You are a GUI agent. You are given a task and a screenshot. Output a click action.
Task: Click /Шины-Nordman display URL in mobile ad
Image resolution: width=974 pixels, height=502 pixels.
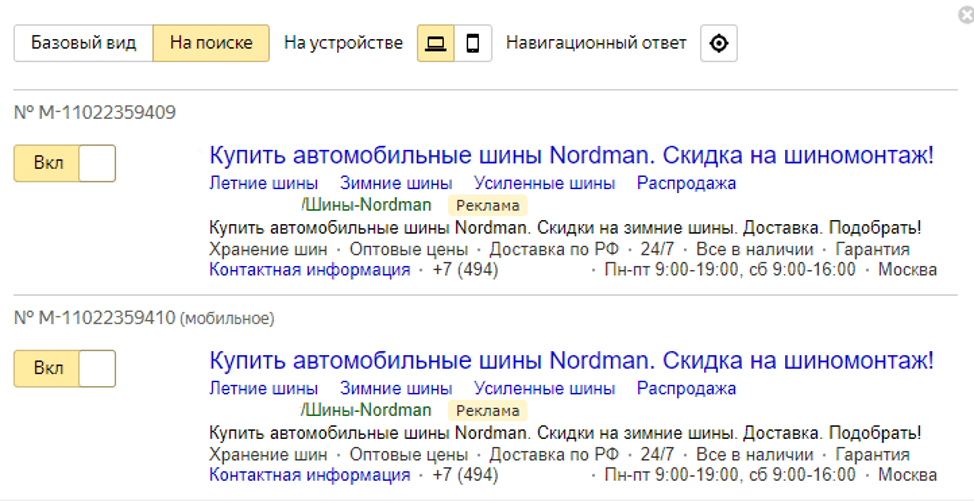(x=366, y=410)
